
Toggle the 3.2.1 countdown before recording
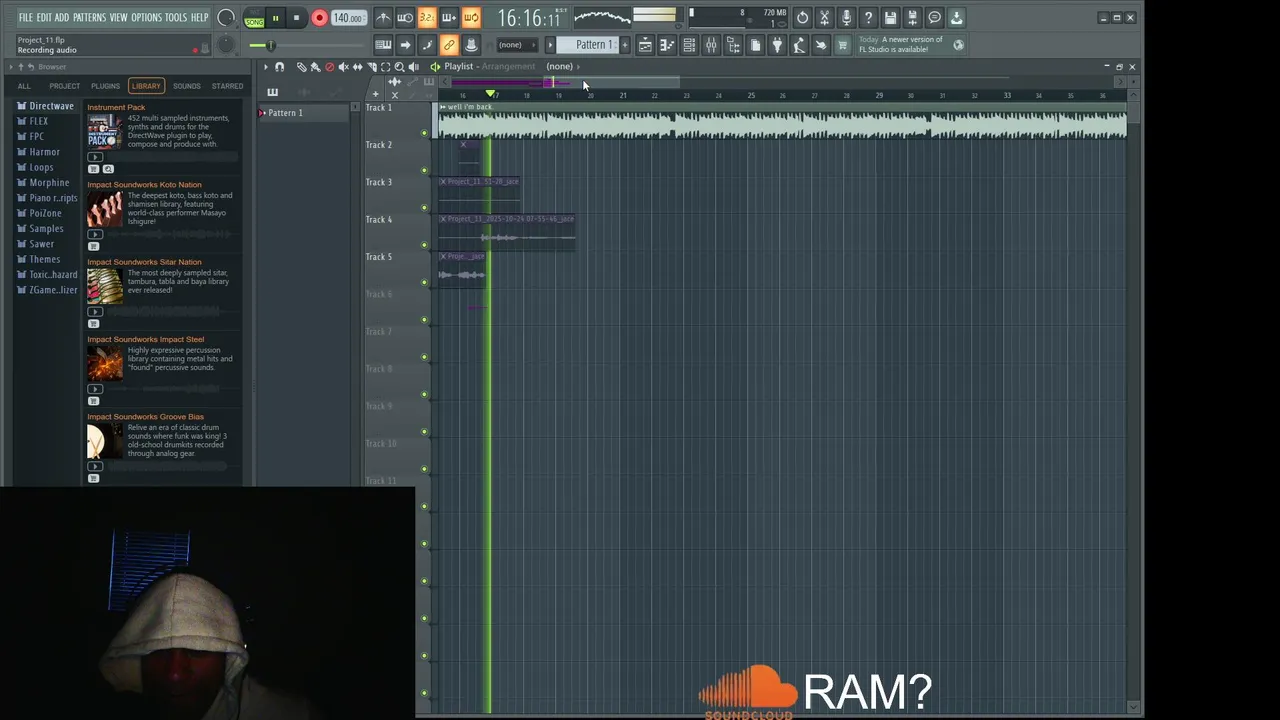click(x=427, y=17)
